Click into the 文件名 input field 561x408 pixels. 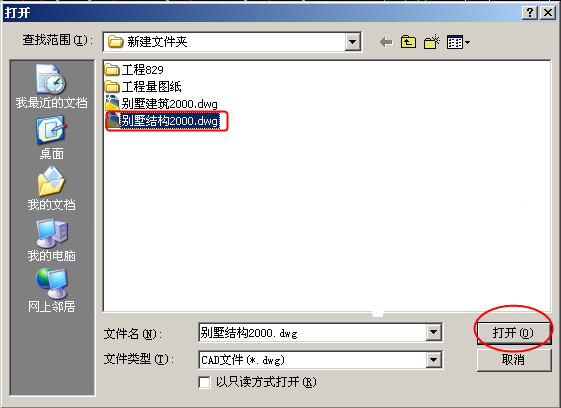tap(313, 332)
